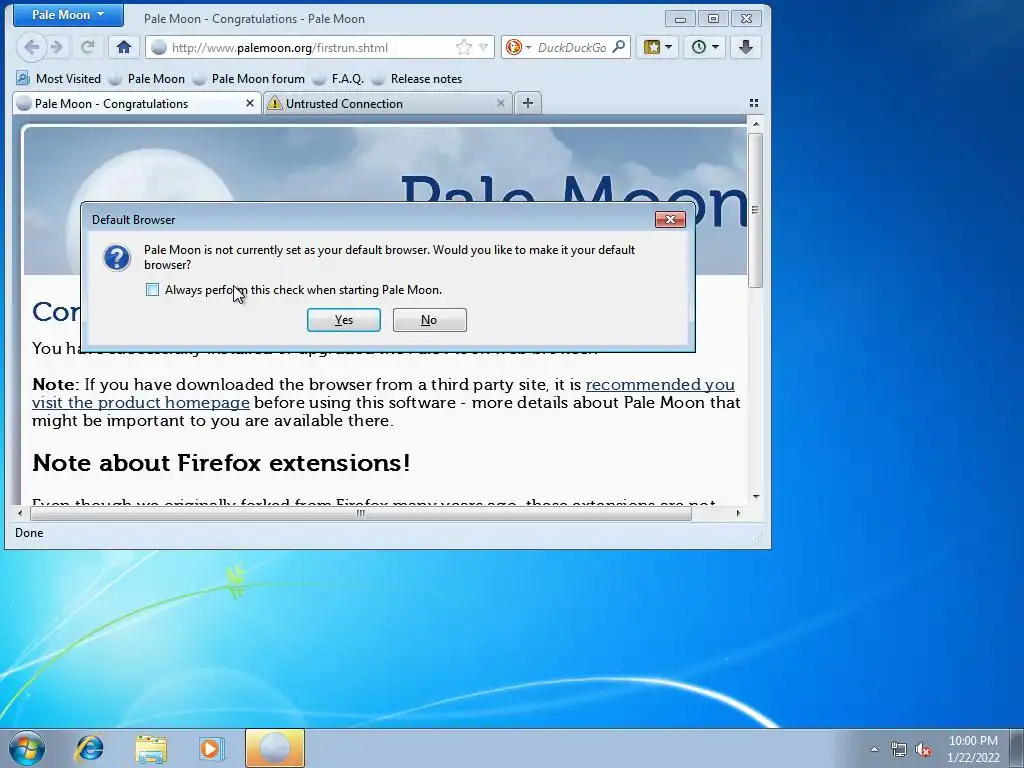Open the F.A.Q. bookmark
1024x768 pixels.
click(338, 78)
